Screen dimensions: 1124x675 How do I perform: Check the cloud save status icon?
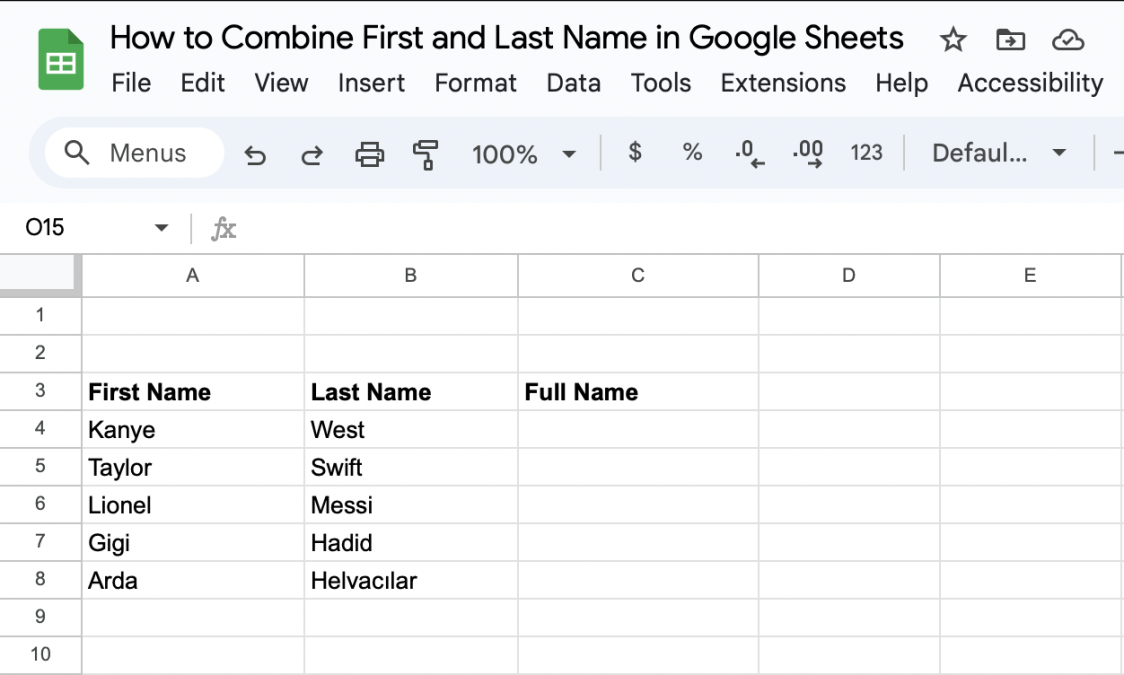[1068, 40]
